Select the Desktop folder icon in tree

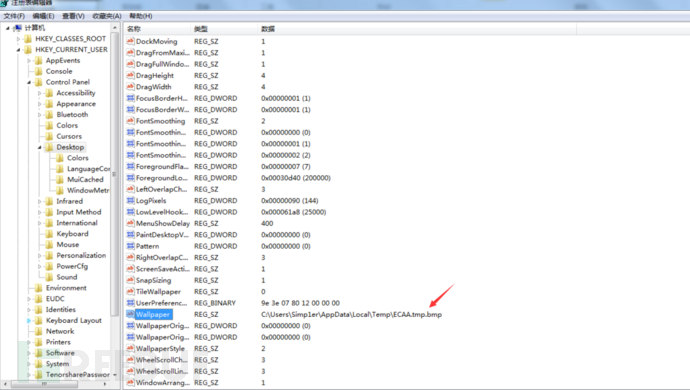(x=49, y=147)
